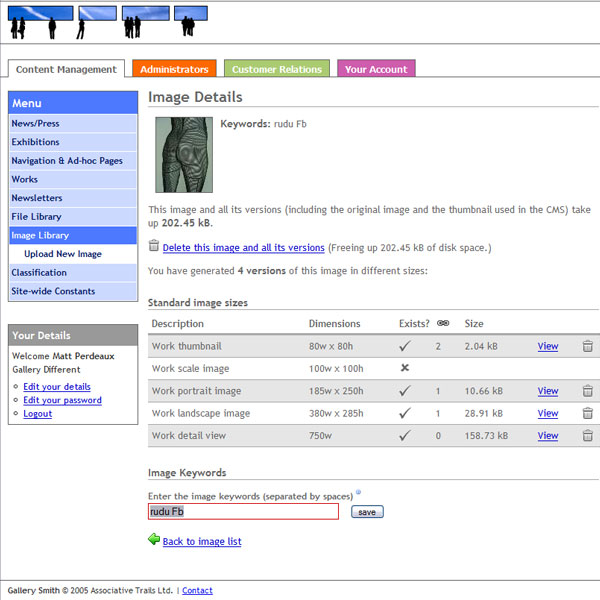Viewport: 600px width, 600px height.
Task: Click the gallery silhouettes logo banner
Action: coord(108,22)
